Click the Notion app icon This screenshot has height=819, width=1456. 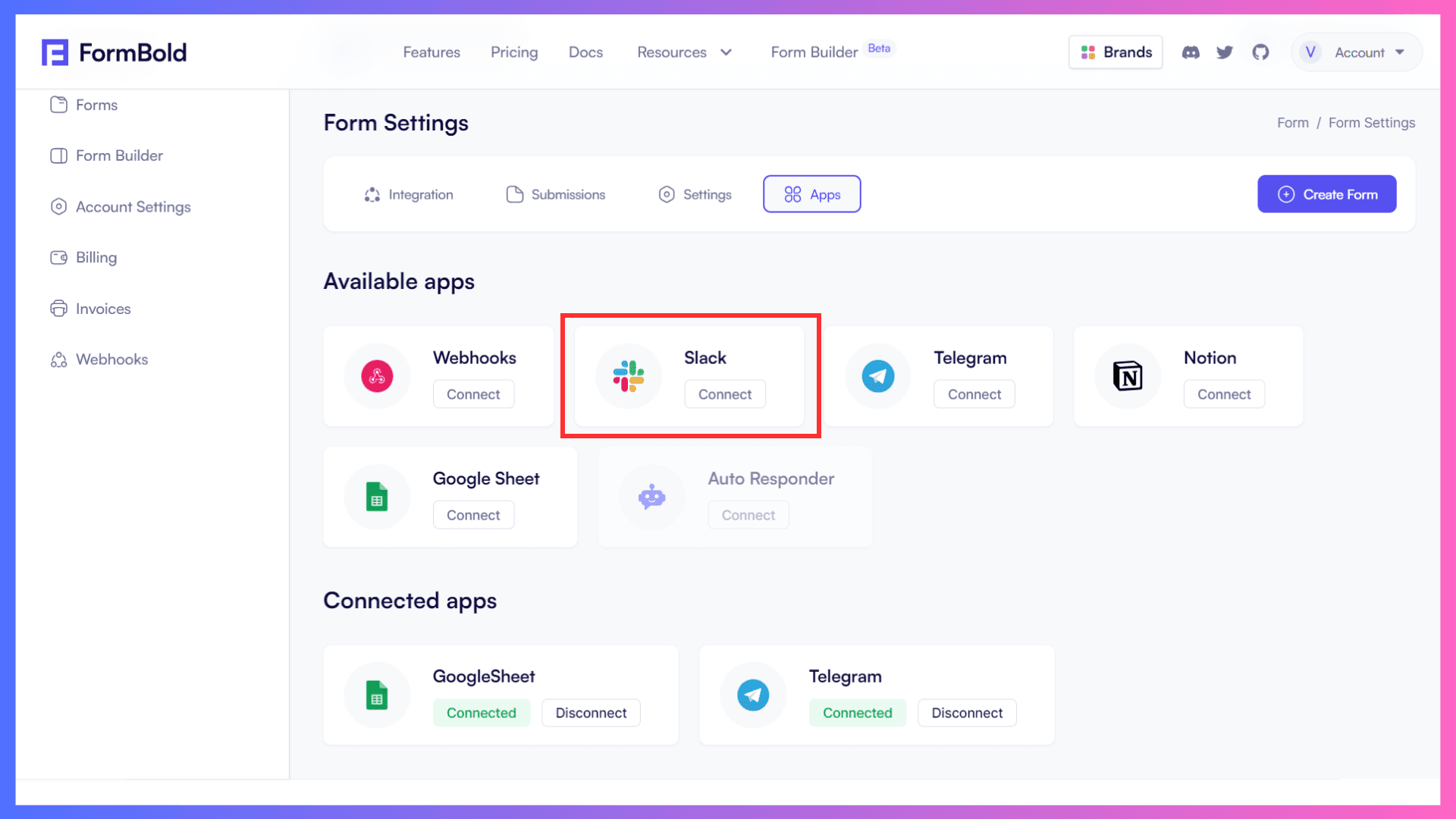tap(1127, 376)
